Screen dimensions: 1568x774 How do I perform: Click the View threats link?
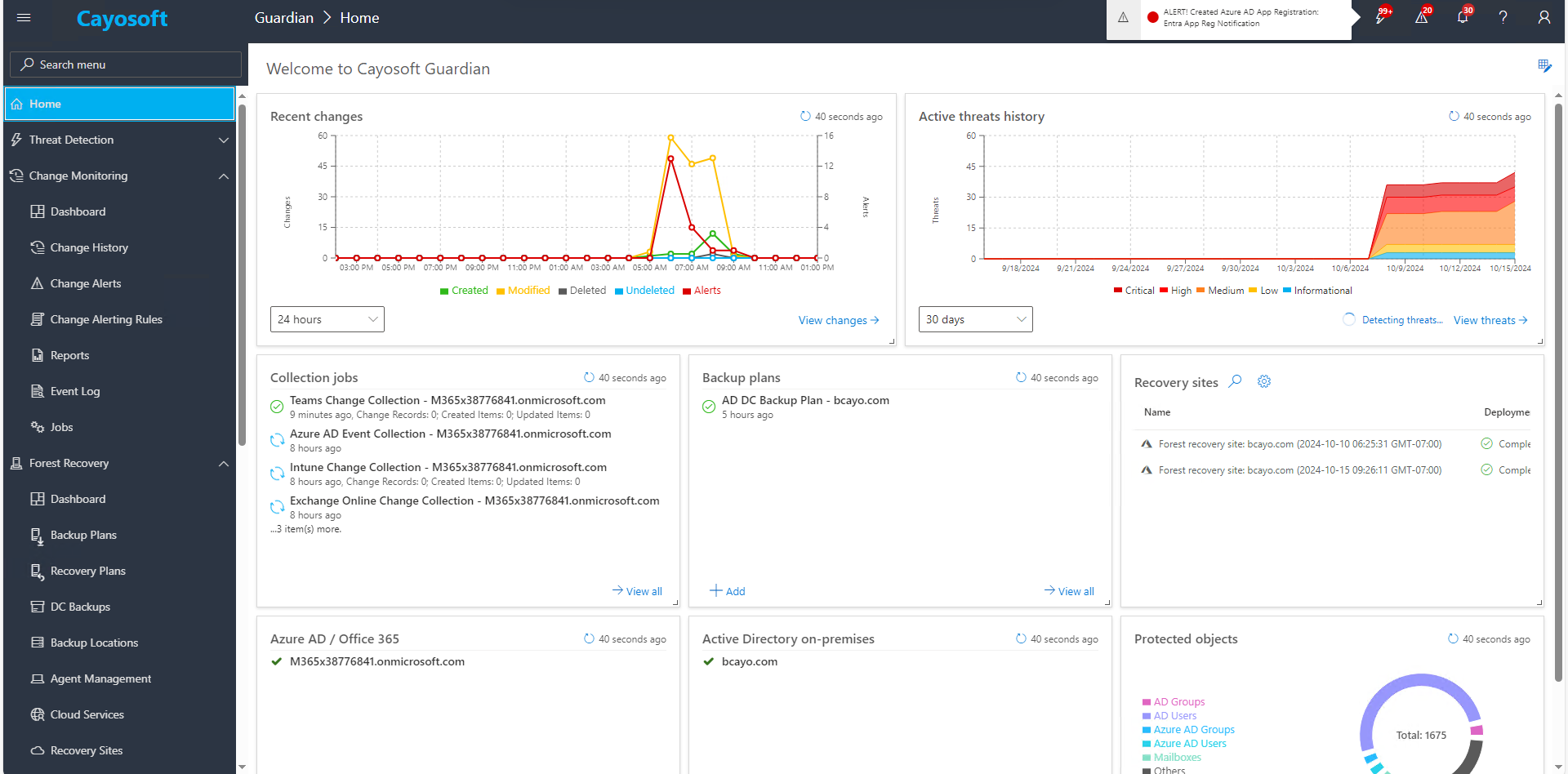tap(1490, 320)
